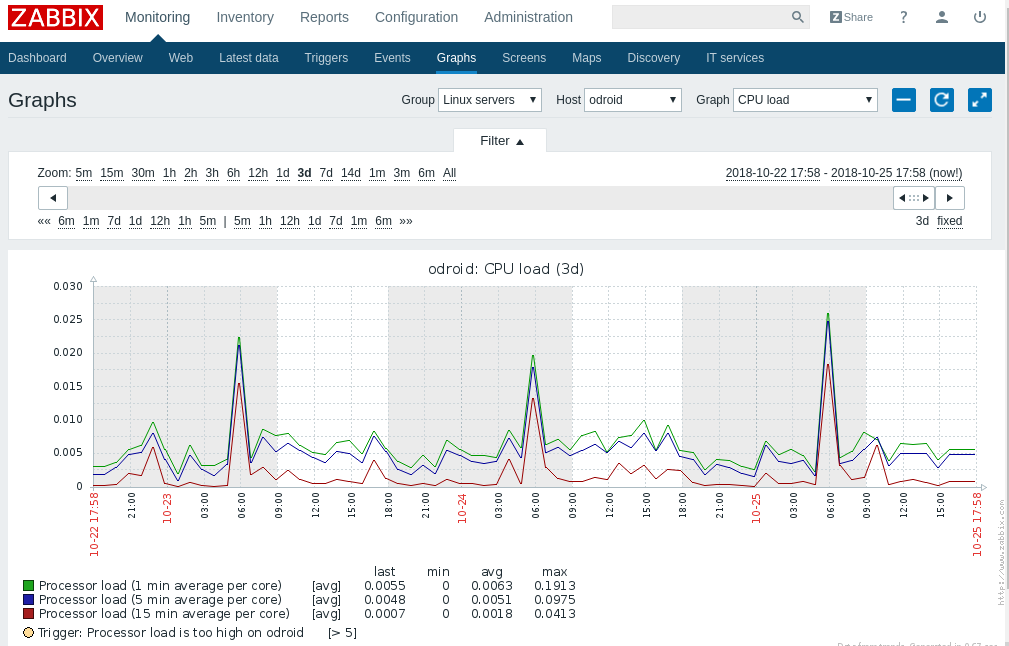Click last value 0.0007

(385, 614)
